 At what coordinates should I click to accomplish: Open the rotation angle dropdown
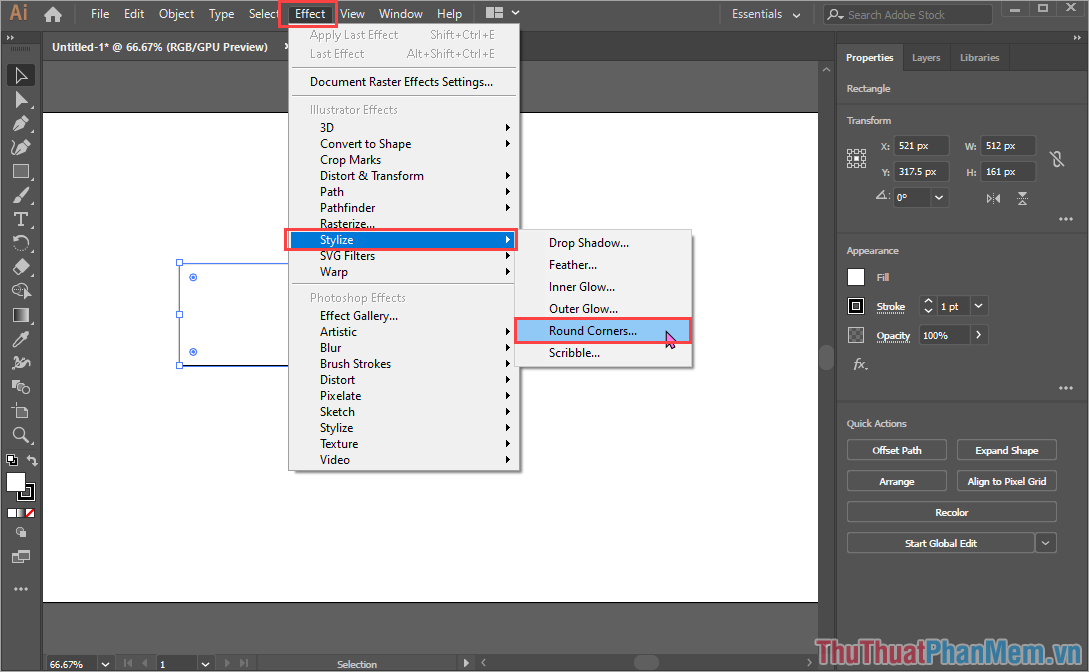tap(939, 198)
